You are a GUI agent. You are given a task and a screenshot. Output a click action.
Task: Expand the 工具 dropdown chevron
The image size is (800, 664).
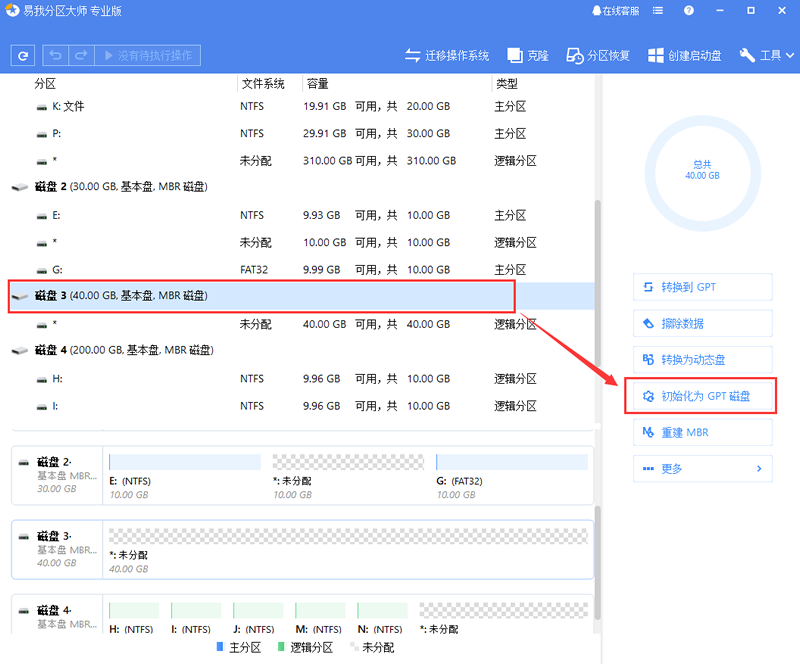click(x=789, y=55)
